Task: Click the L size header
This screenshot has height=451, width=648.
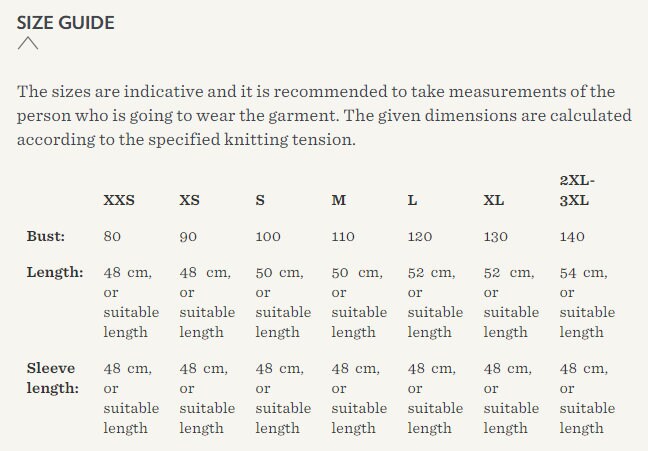Action: pos(412,200)
